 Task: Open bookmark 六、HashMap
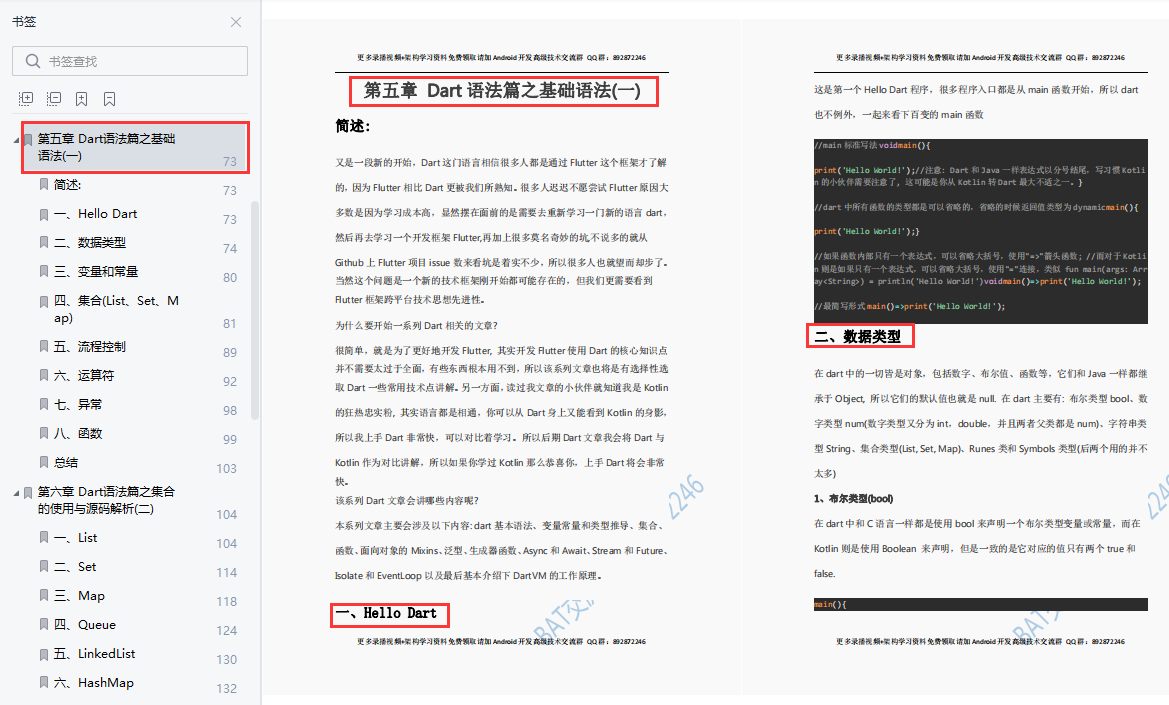93,683
